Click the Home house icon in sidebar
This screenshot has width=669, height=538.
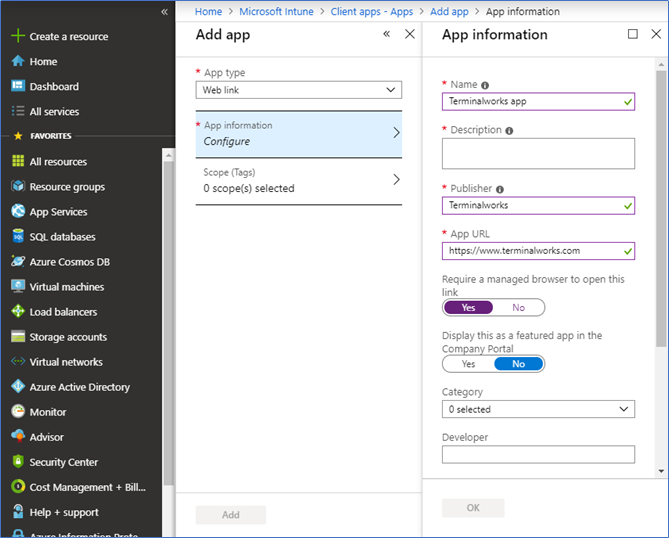(x=18, y=61)
